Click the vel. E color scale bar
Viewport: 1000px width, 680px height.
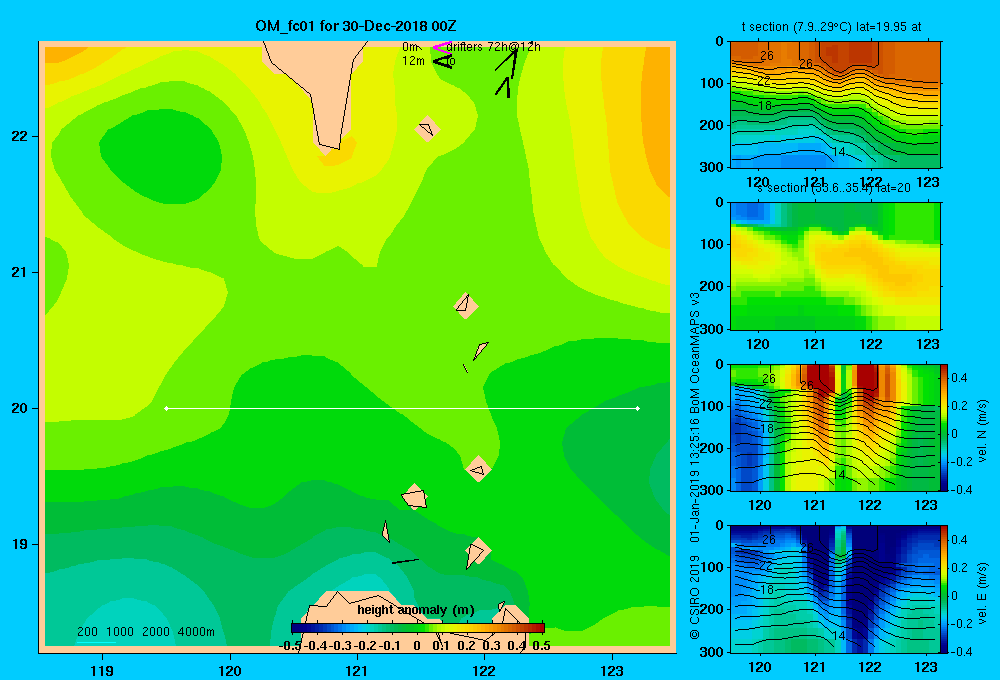click(944, 589)
